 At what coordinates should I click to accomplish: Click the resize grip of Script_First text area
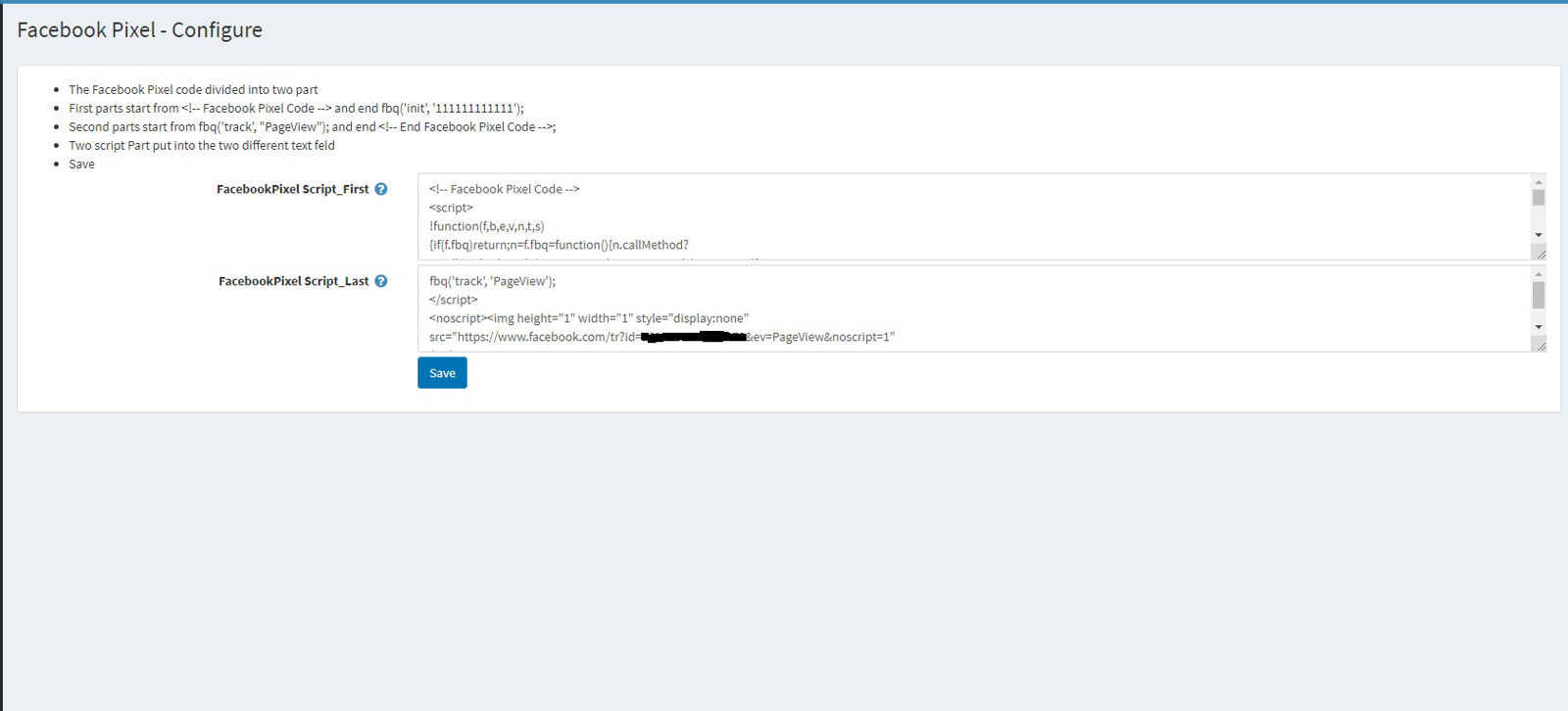1541,254
